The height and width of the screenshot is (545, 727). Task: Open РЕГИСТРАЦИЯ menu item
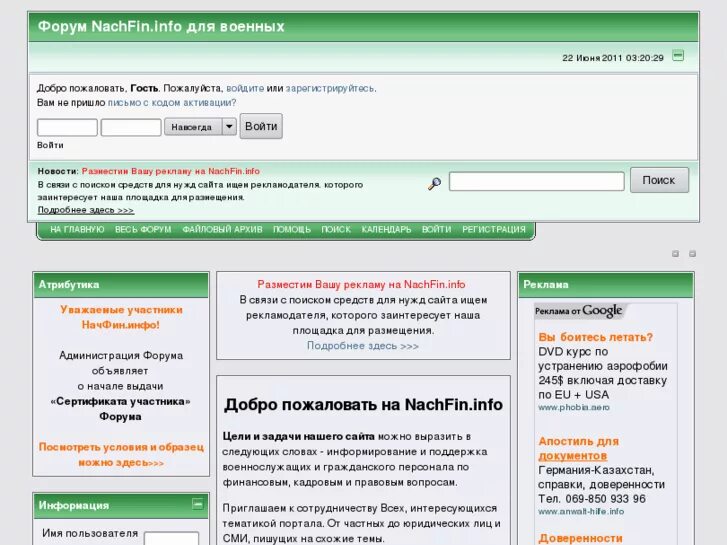[494, 229]
